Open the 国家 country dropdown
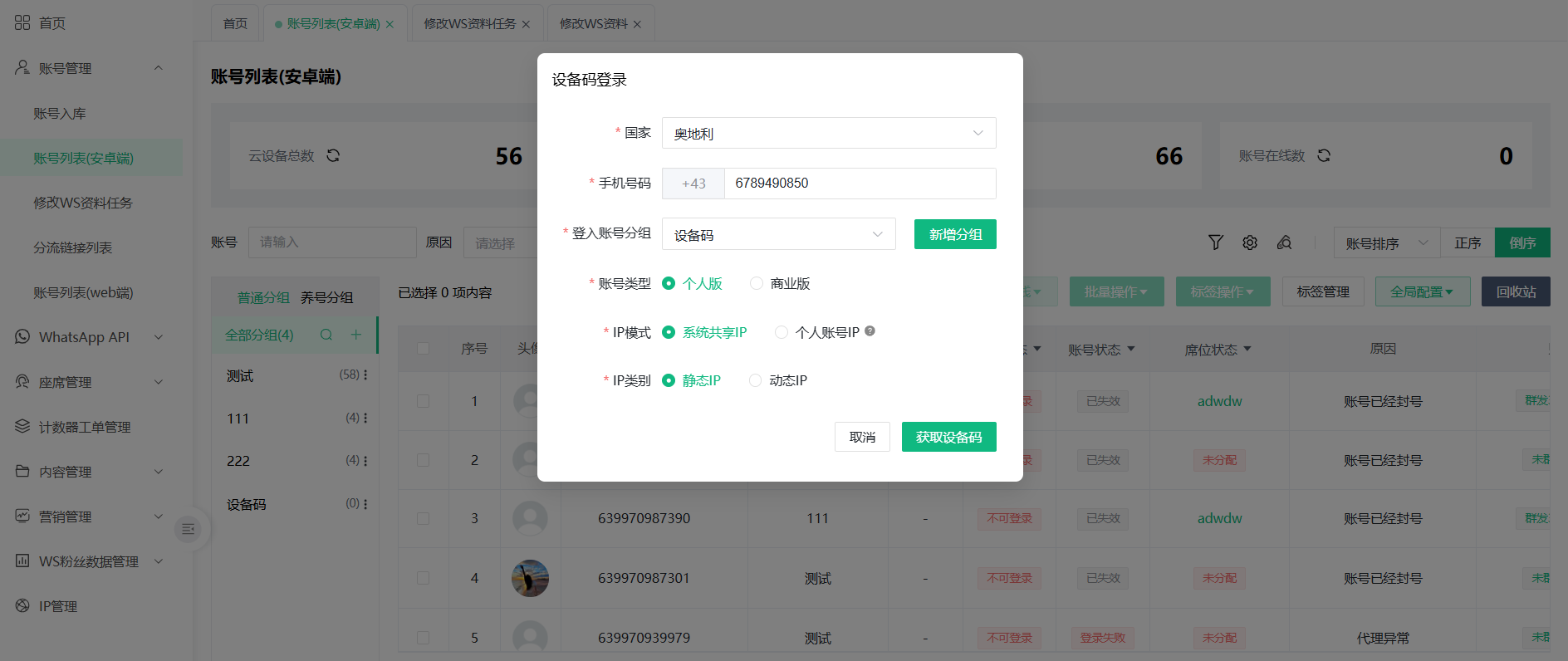This screenshot has height=661, width=1568. (828, 133)
